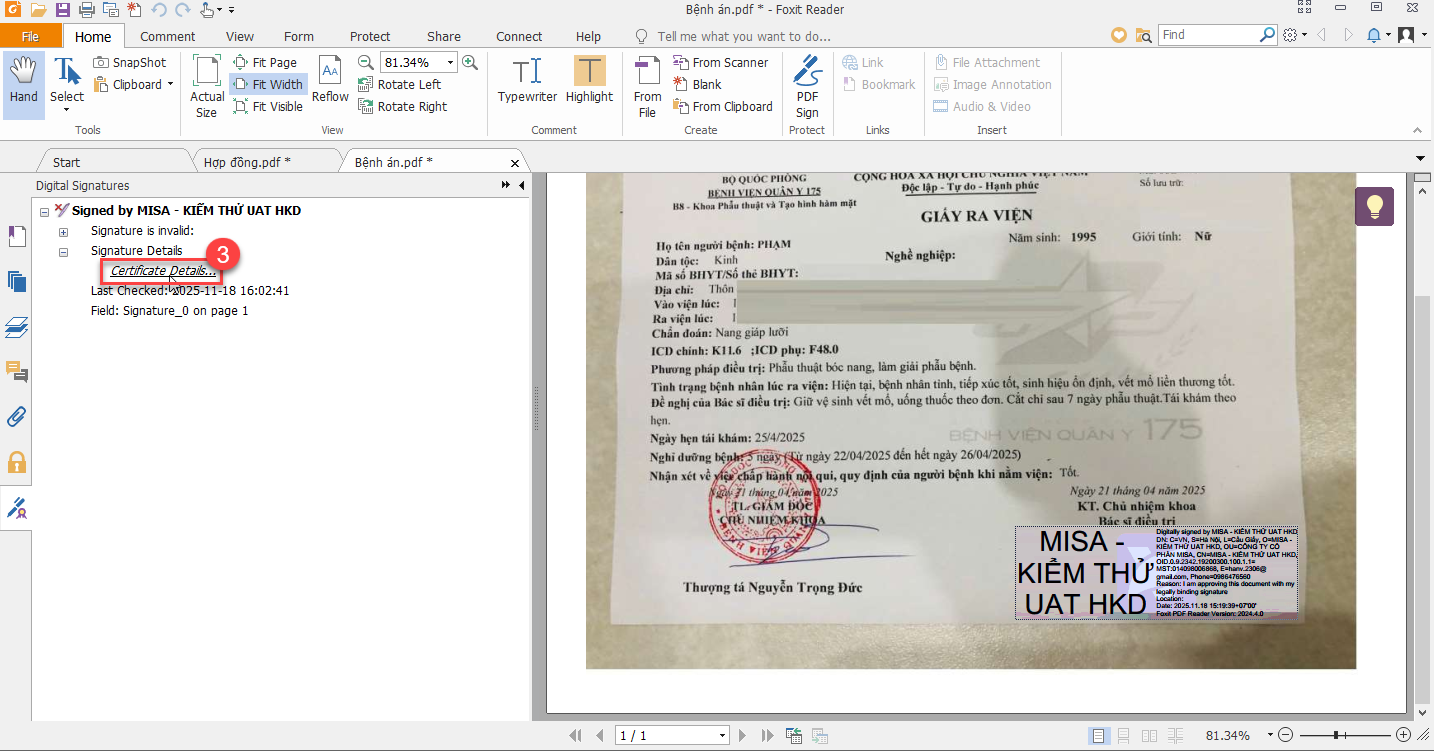Set view to Actual Size
Screen dimensions: 1434x751
pyautogui.click(x=207, y=87)
